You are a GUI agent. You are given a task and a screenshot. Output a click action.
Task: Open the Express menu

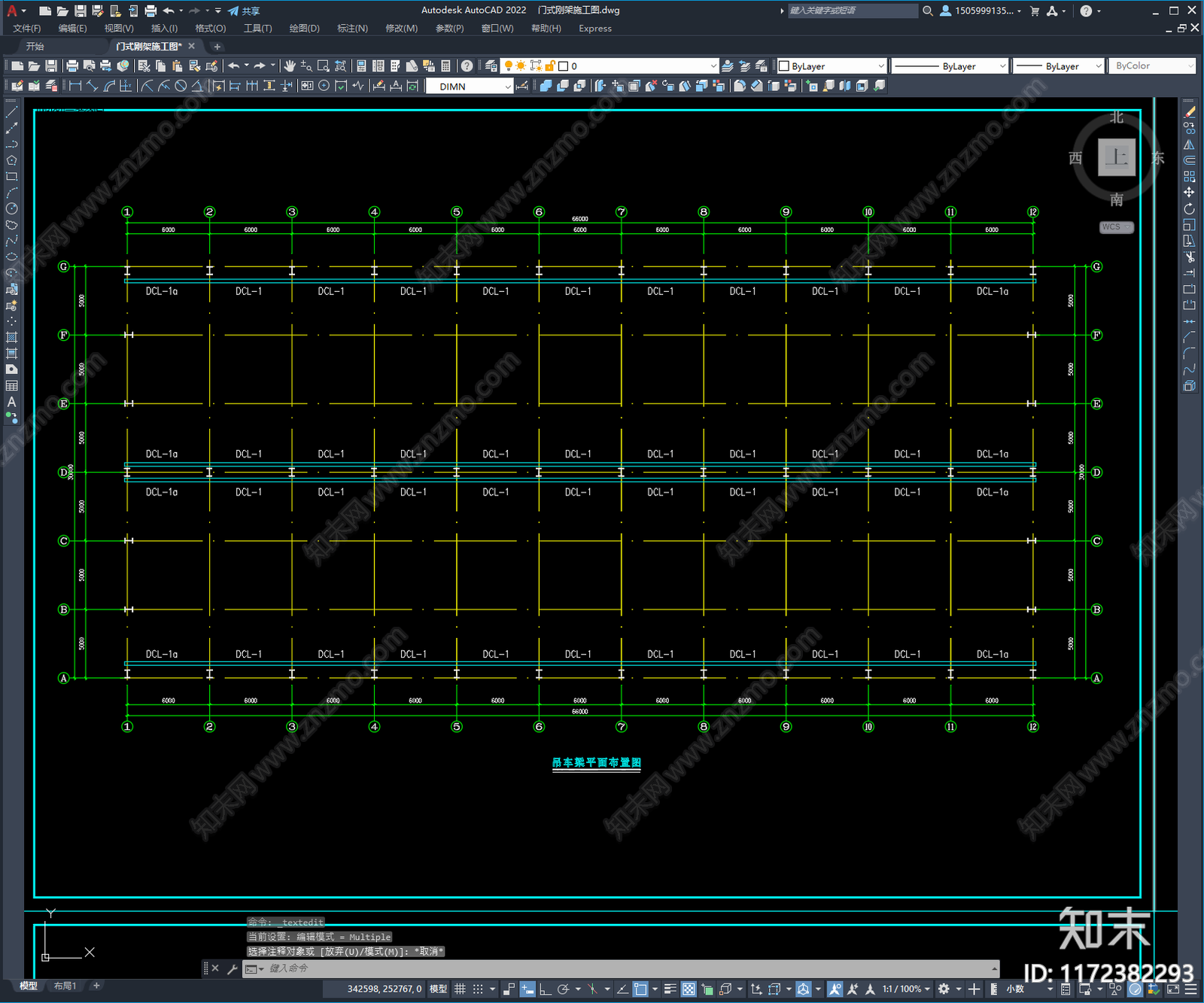[595, 29]
